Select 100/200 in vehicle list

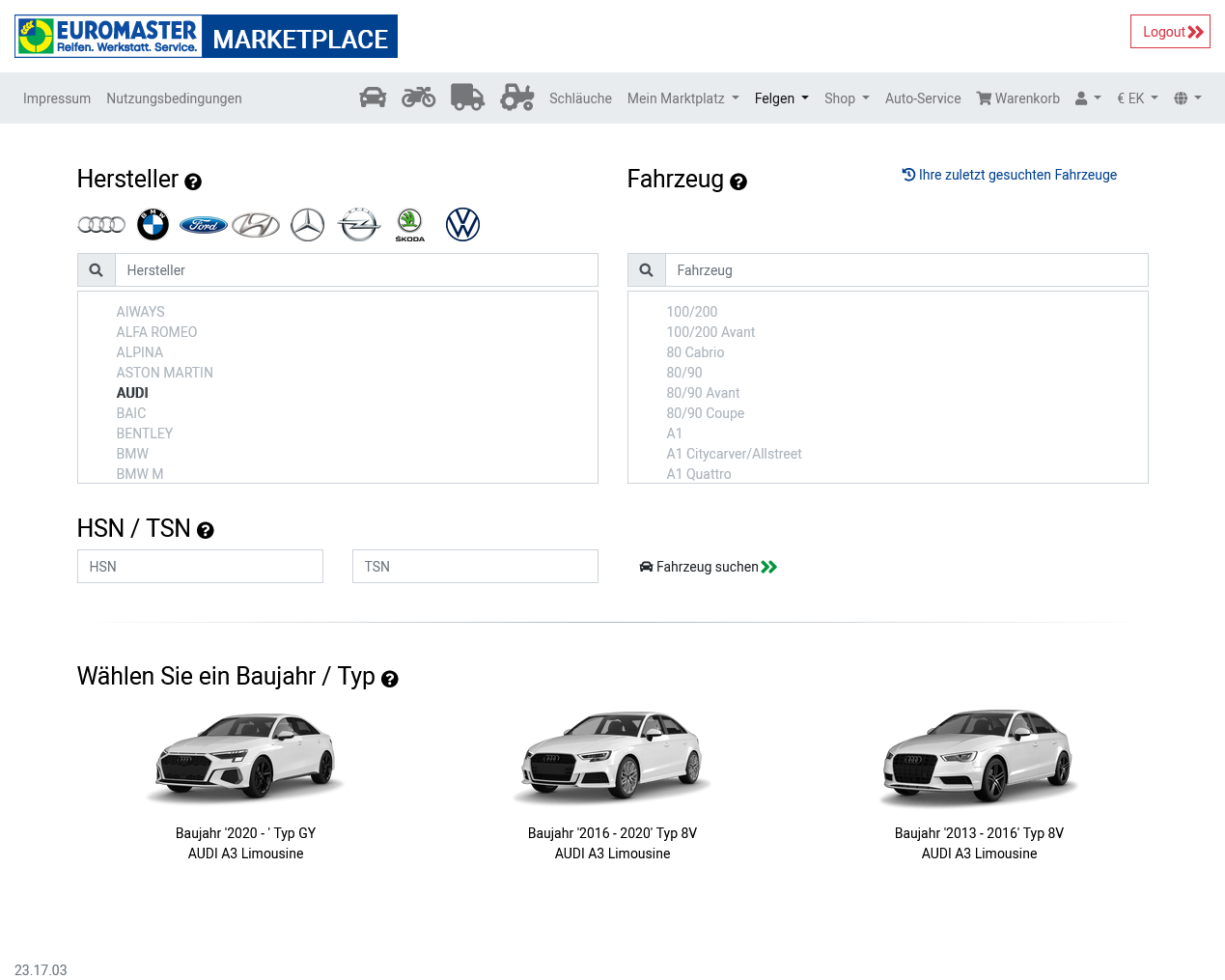tap(692, 312)
